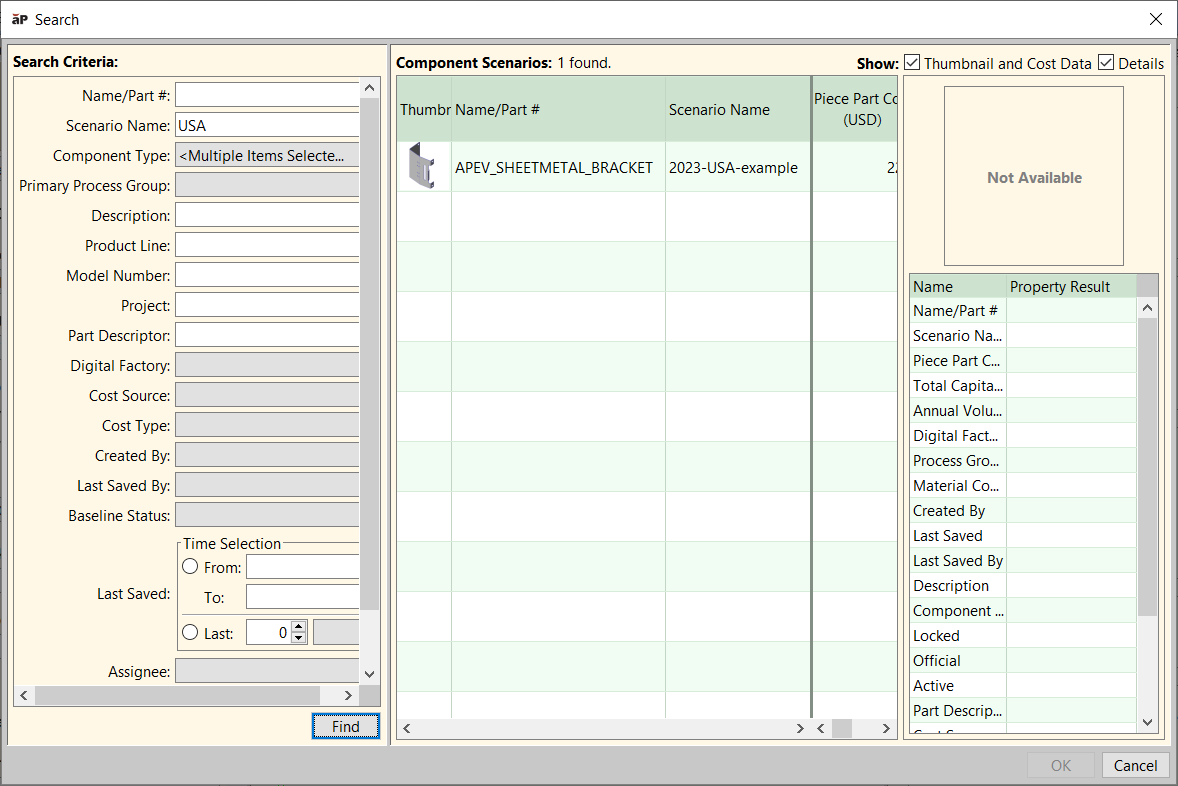Click the left arrow of criteria horizontal scrollbar
1178x786 pixels.
click(x=24, y=695)
